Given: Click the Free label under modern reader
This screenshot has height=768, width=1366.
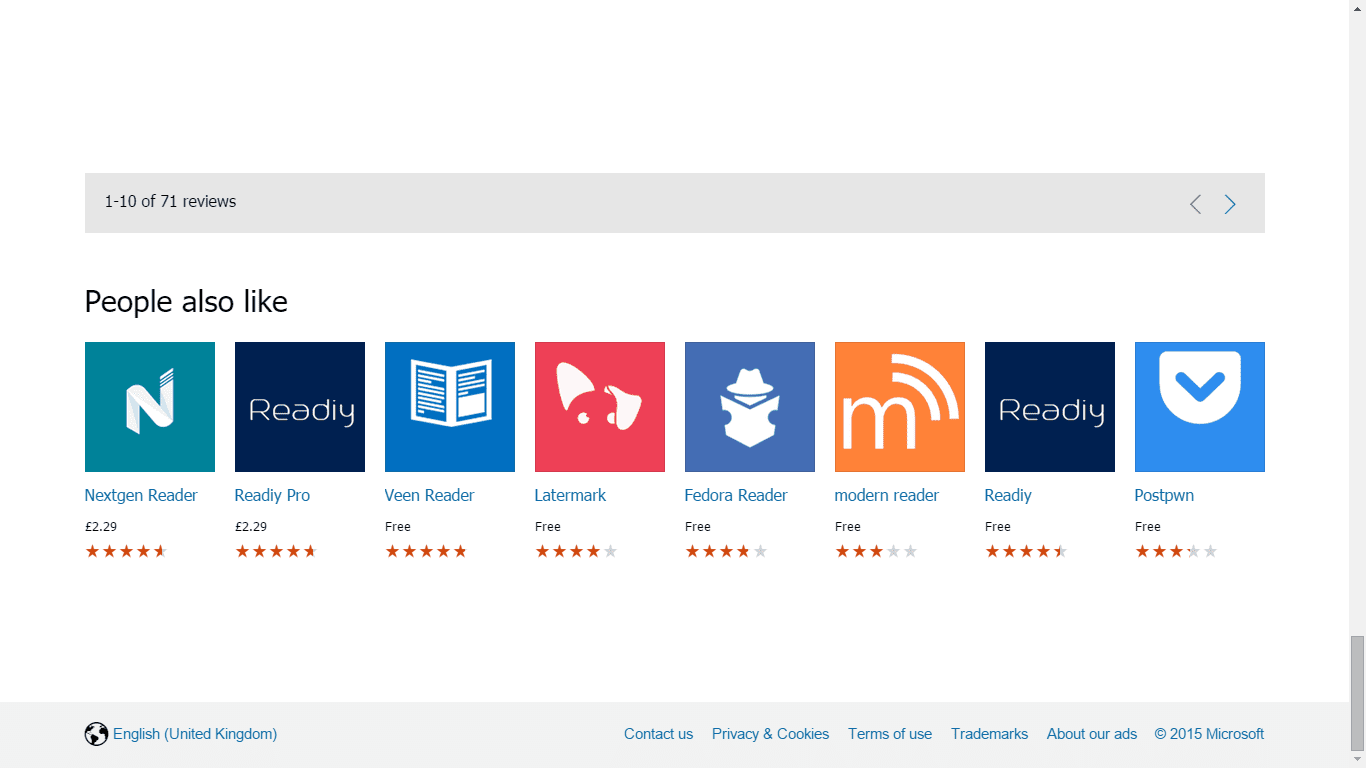Looking at the screenshot, I should [848, 526].
